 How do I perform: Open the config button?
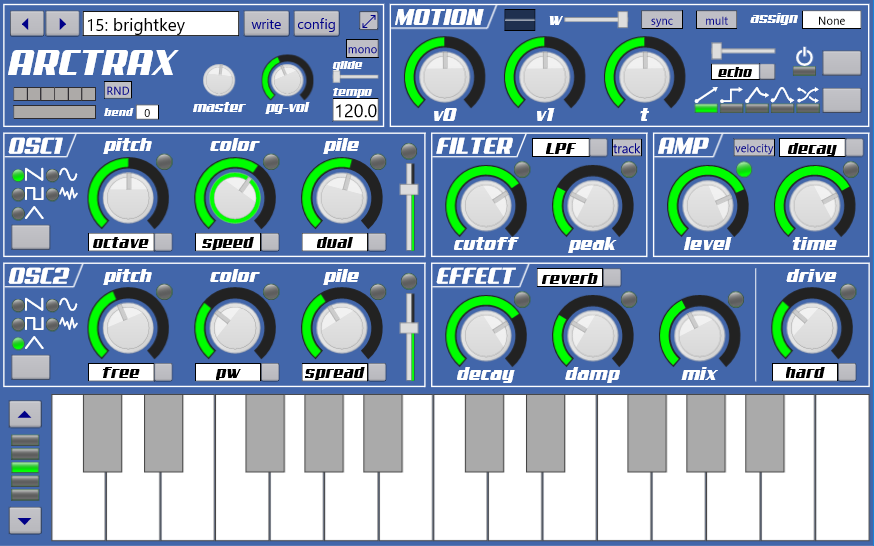tap(316, 24)
